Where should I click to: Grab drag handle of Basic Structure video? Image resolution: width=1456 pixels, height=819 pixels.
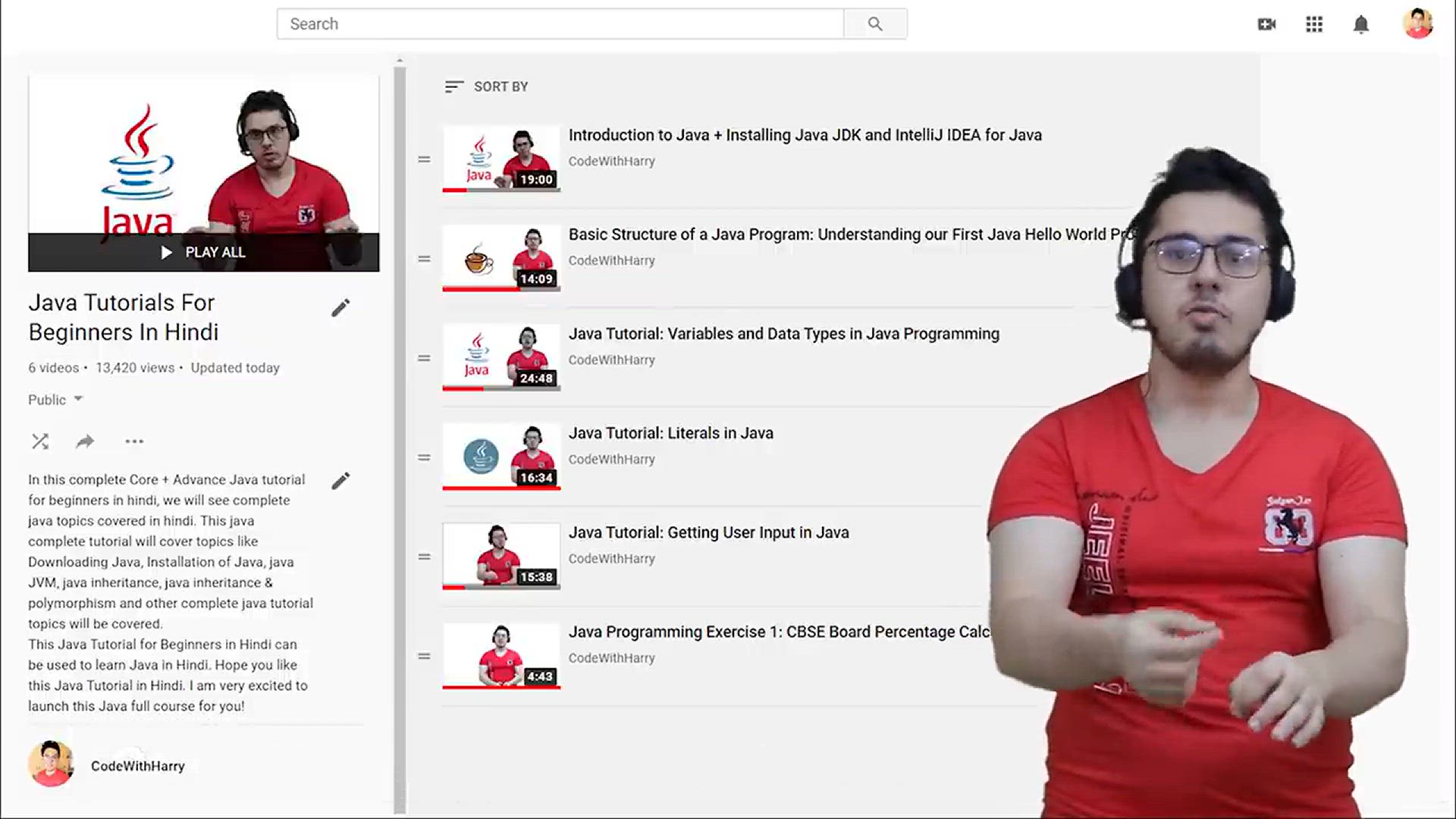[x=424, y=259]
